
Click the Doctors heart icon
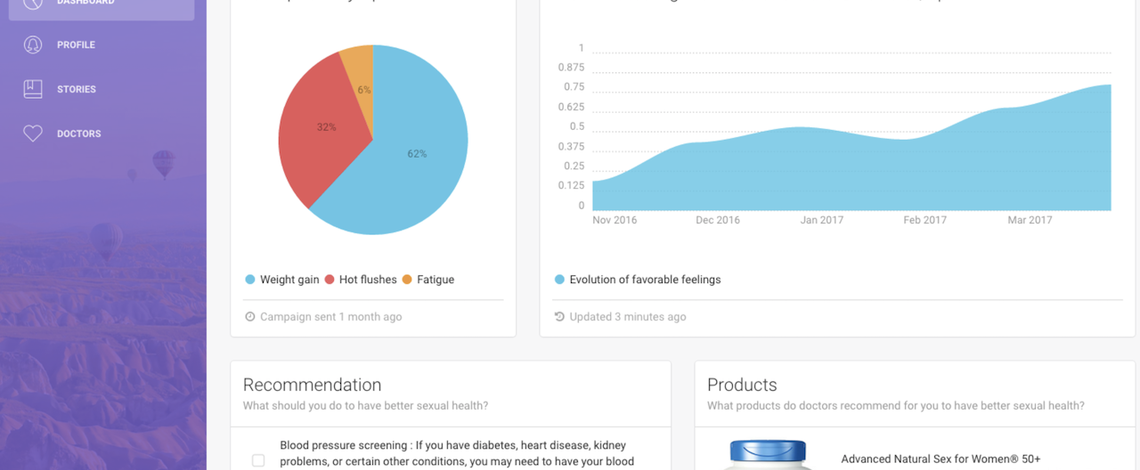pyautogui.click(x=33, y=133)
